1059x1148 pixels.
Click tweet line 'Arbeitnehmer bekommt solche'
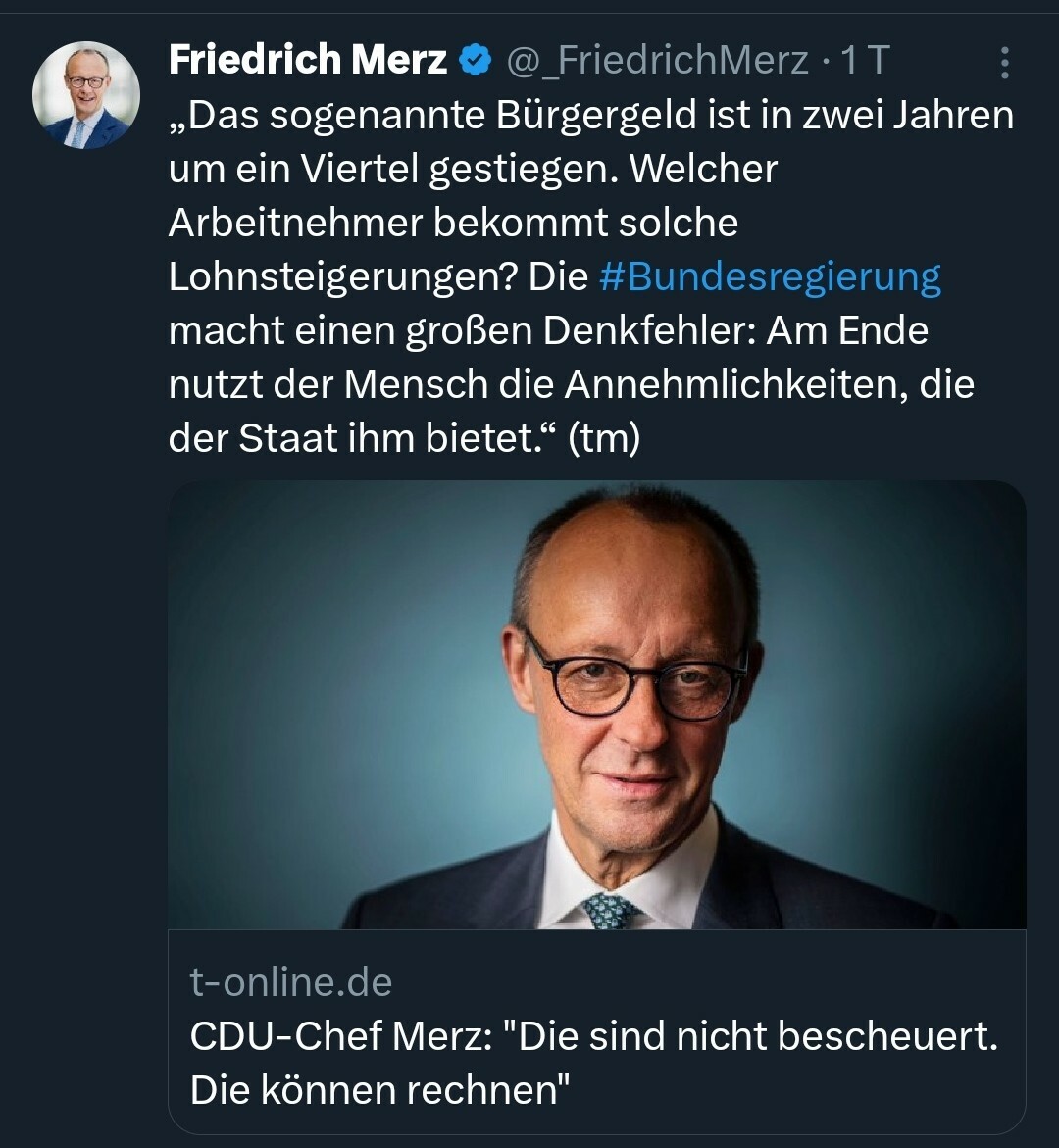click(453, 223)
